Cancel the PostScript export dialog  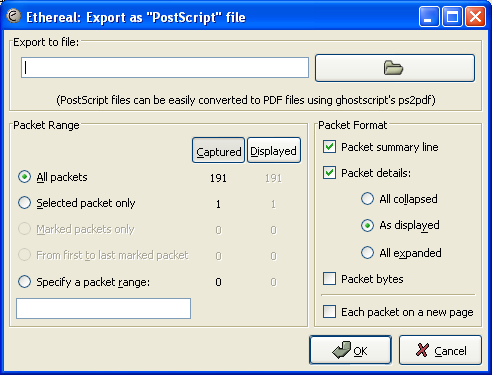tap(440, 350)
